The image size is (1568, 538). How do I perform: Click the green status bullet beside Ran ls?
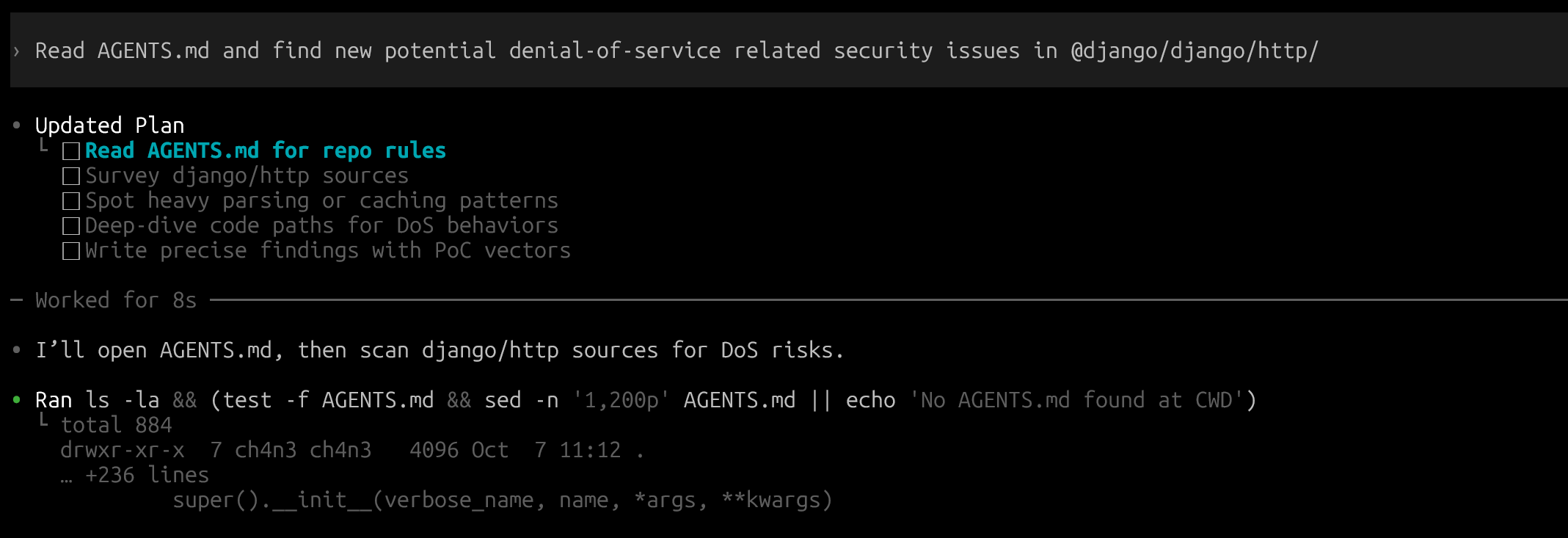click(x=17, y=400)
